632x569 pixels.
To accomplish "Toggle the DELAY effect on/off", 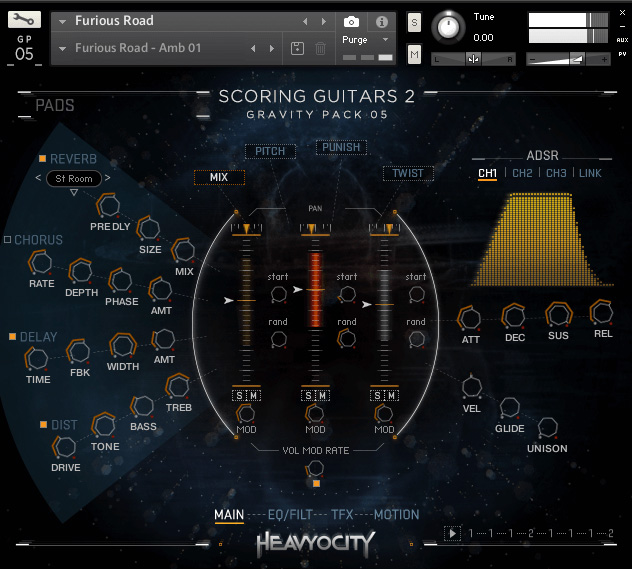I will [x=12, y=336].
